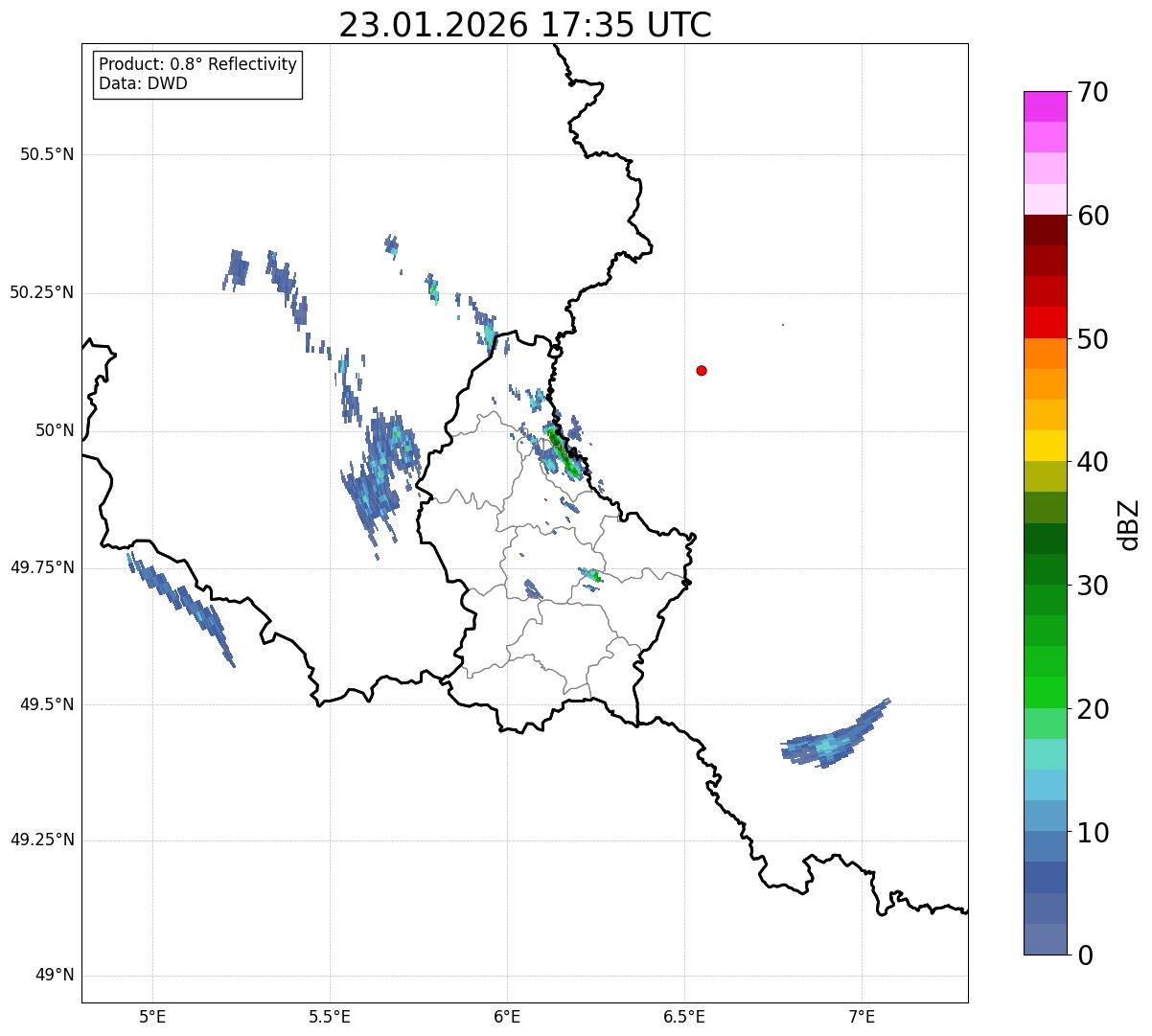This screenshot has height=1036, width=1152.
Task: Click the colorbar tick label 50
Action: click(1094, 339)
